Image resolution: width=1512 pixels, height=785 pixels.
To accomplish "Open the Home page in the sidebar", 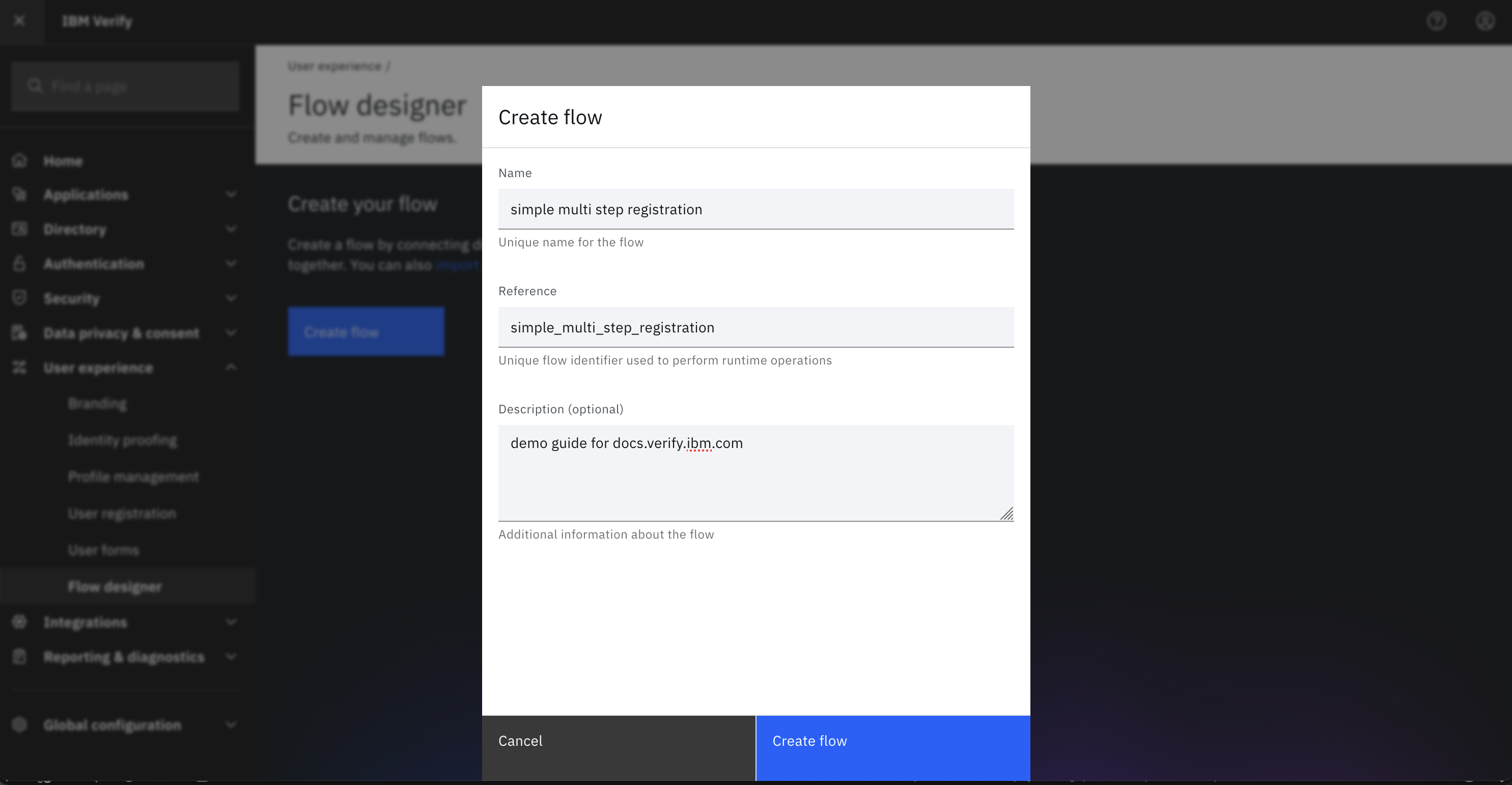I will pyautogui.click(x=63, y=161).
